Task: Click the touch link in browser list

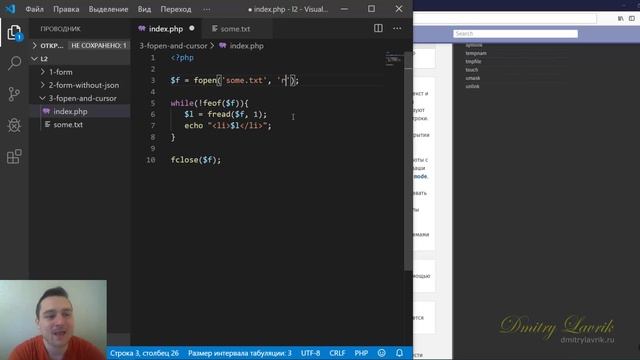Action: (x=471, y=70)
